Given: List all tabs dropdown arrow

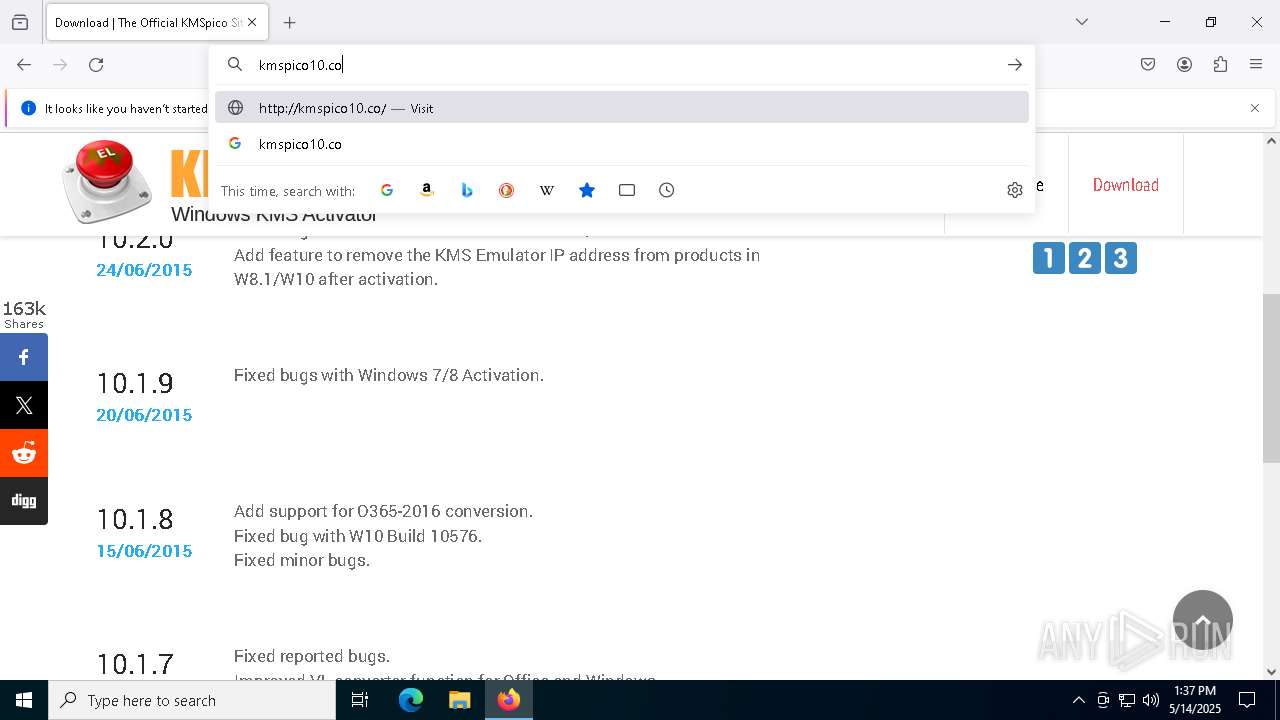Looking at the screenshot, I should 1082,22.
